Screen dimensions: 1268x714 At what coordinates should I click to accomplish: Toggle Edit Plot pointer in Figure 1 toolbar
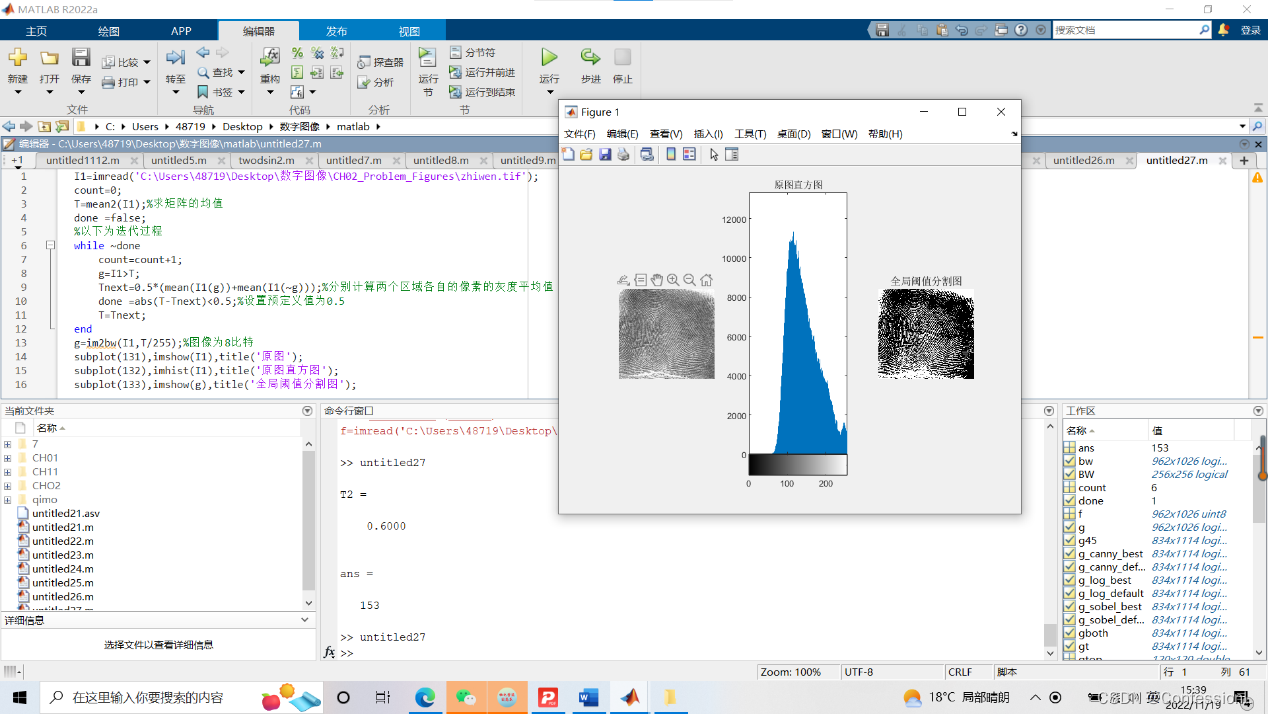coord(714,154)
